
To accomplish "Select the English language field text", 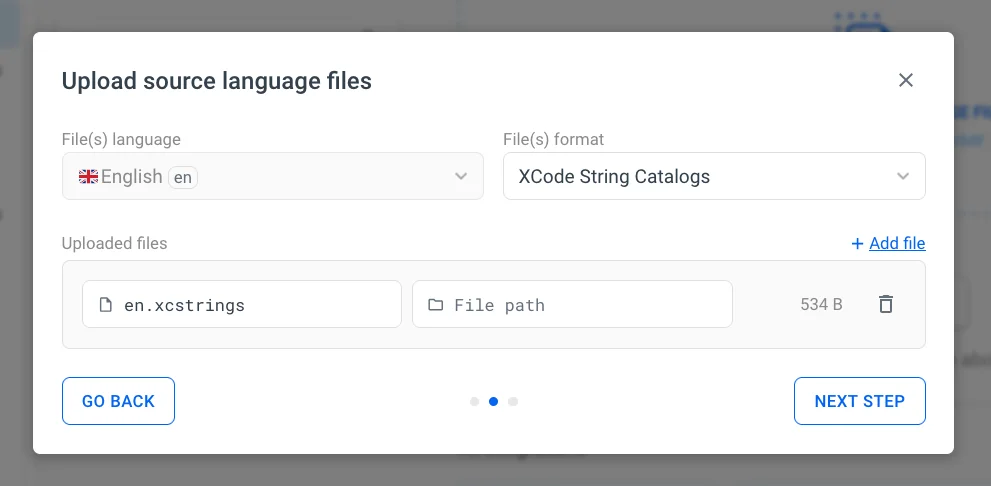I will (131, 177).
